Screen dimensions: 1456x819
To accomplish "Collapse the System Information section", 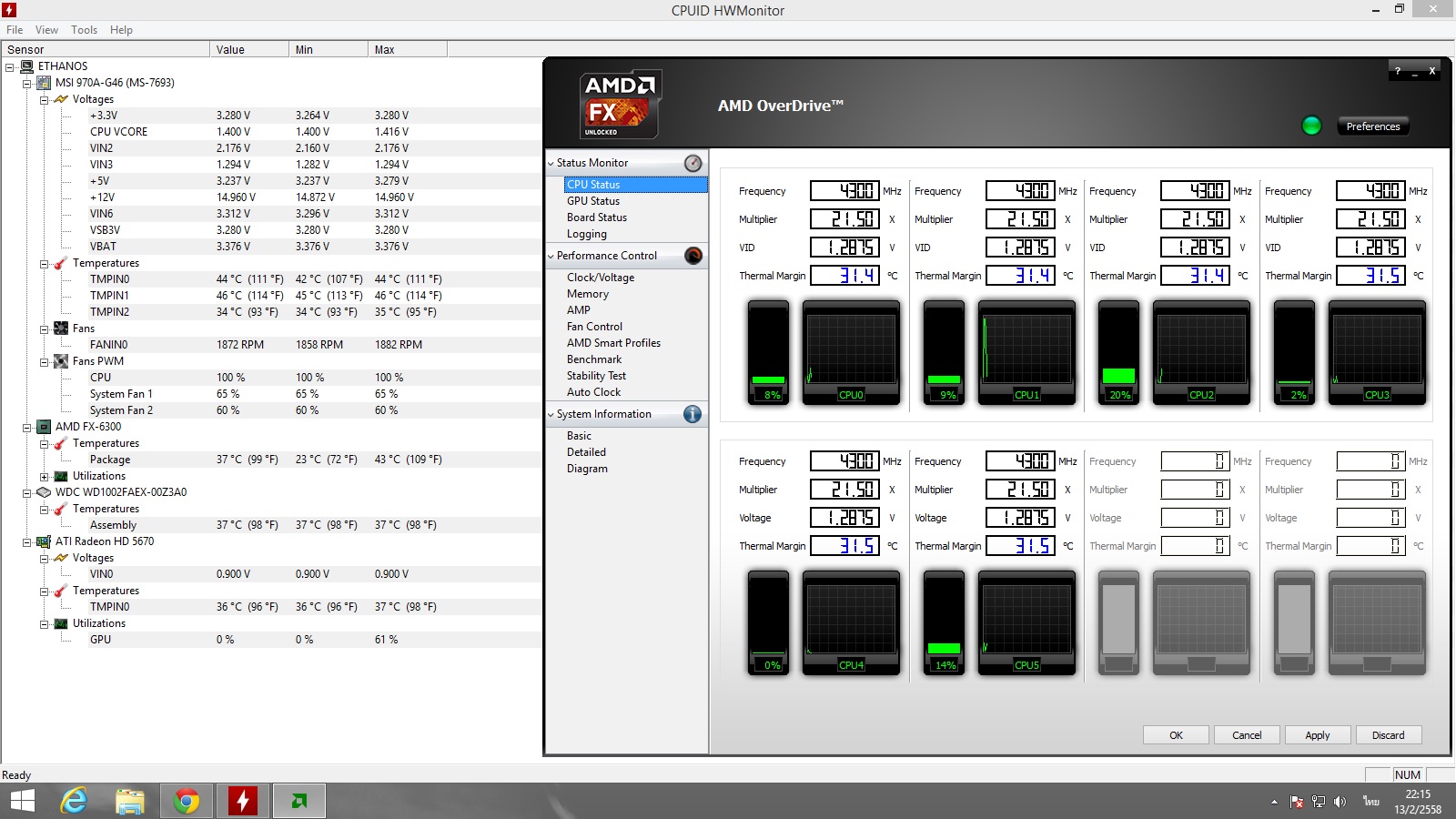I will coord(551,415).
